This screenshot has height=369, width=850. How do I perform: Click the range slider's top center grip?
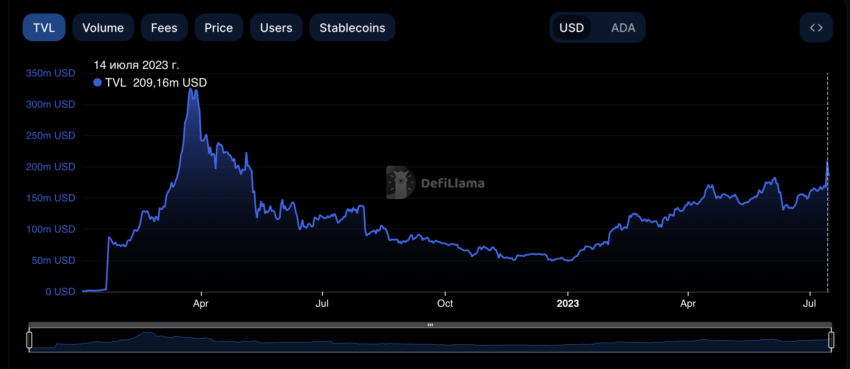pyautogui.click(x=430, y=325)
